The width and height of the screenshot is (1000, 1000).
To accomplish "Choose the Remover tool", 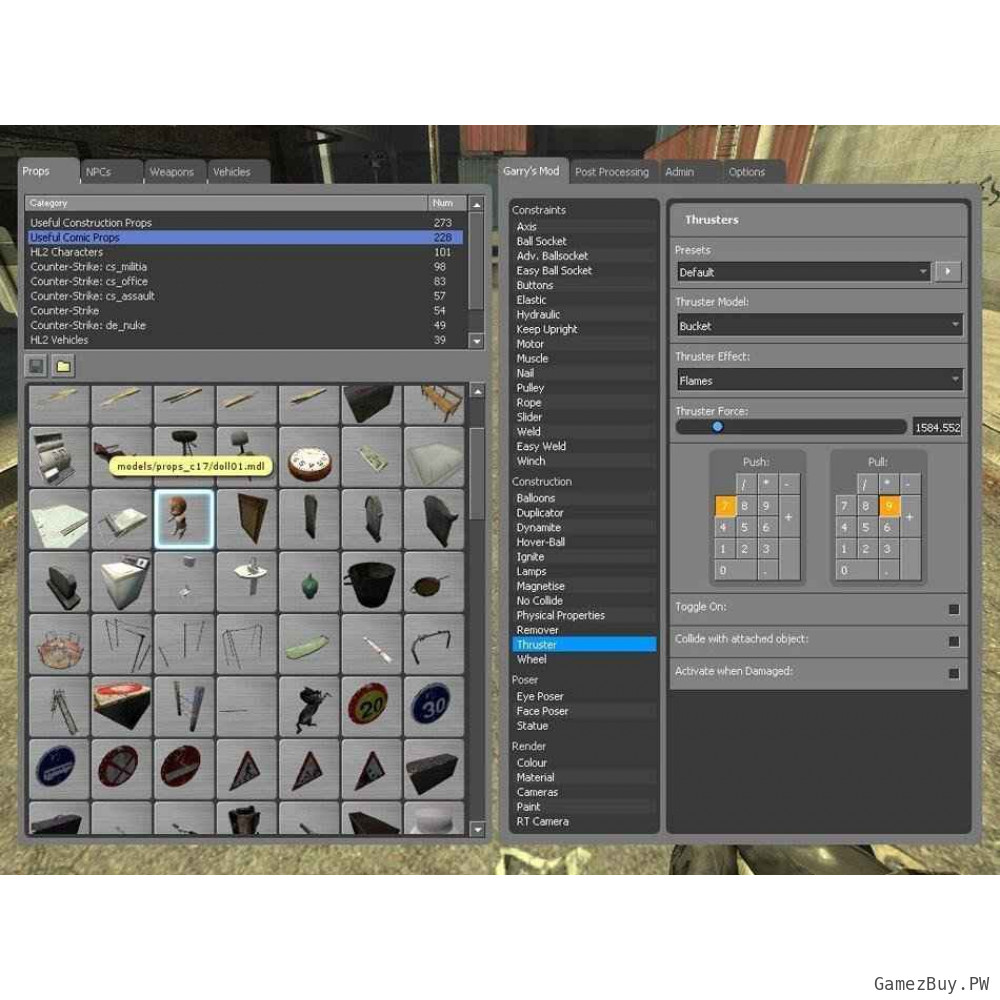I will [584, 630].
